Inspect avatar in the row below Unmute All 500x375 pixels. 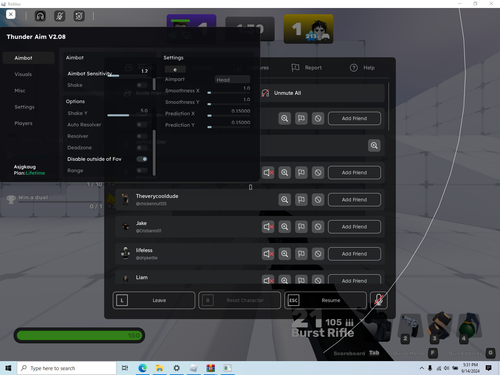coord(285,118)
